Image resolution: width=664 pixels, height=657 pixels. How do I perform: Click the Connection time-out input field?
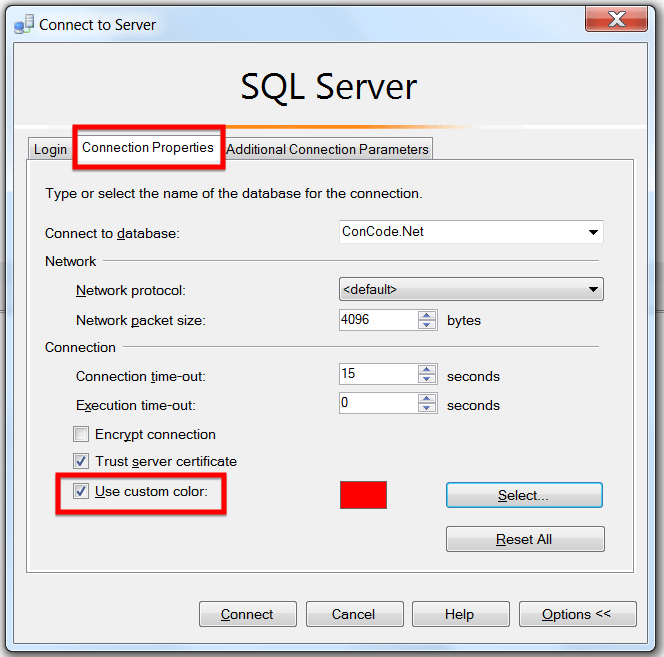click(x=377, y=374)
